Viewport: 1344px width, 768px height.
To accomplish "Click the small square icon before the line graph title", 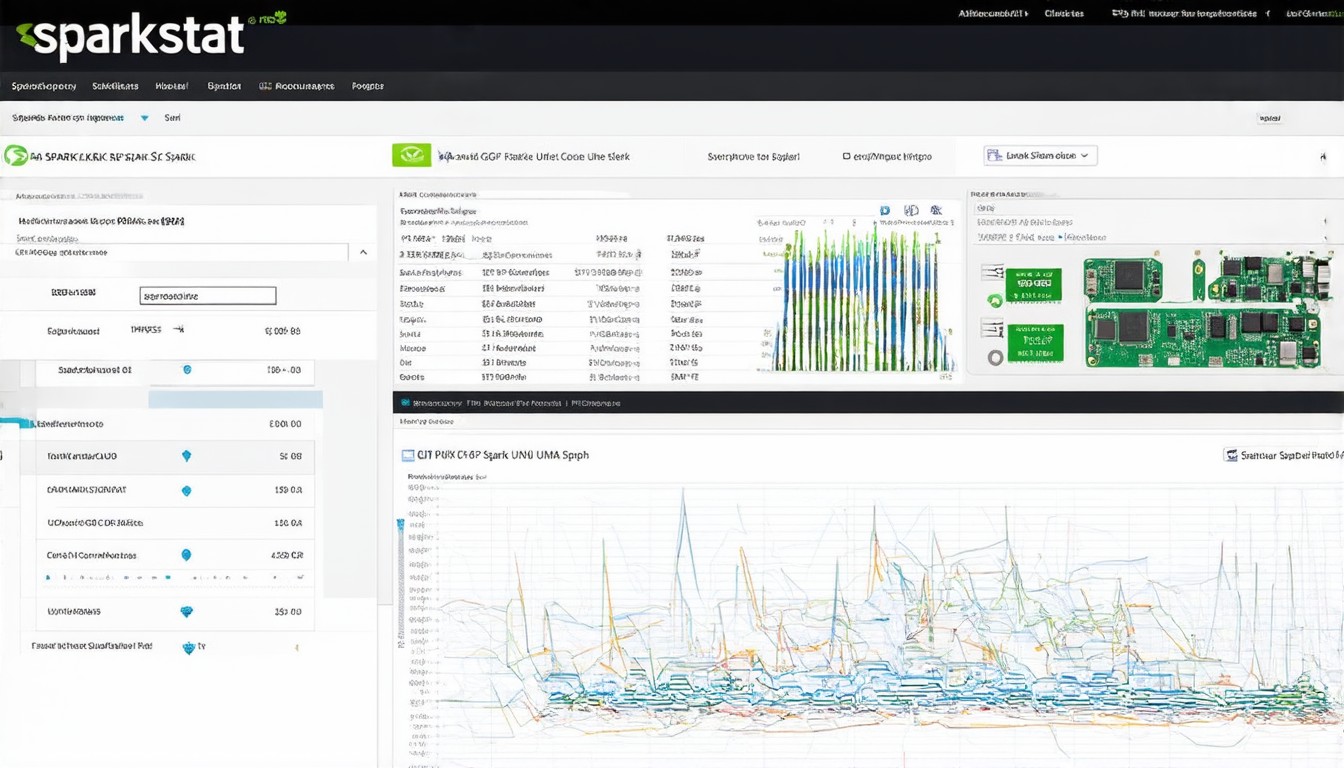I will pyautogui.click(x=407, y=455).
